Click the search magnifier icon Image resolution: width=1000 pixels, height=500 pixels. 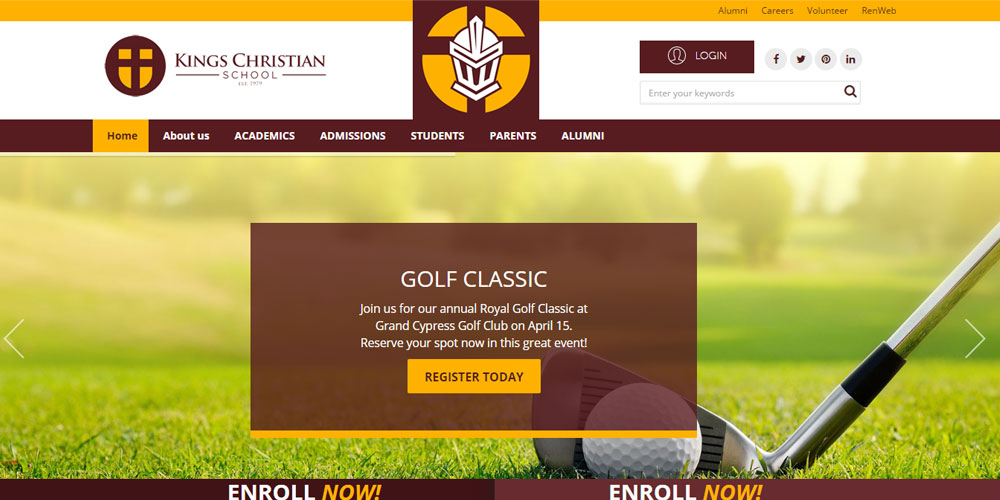[x=849, y=92]
